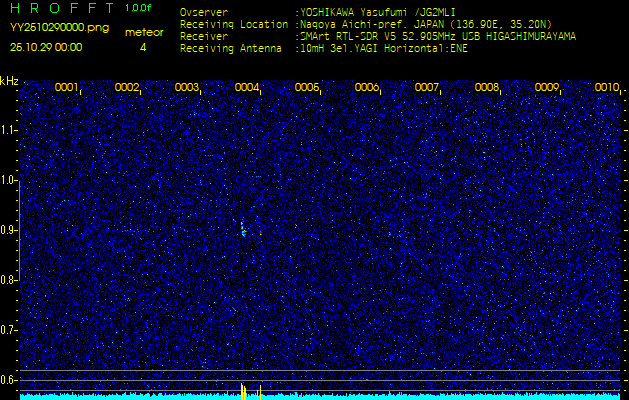Screen dimensions: 629x400
Task: Click time marker 0008
Action: (x=486, y=87)
